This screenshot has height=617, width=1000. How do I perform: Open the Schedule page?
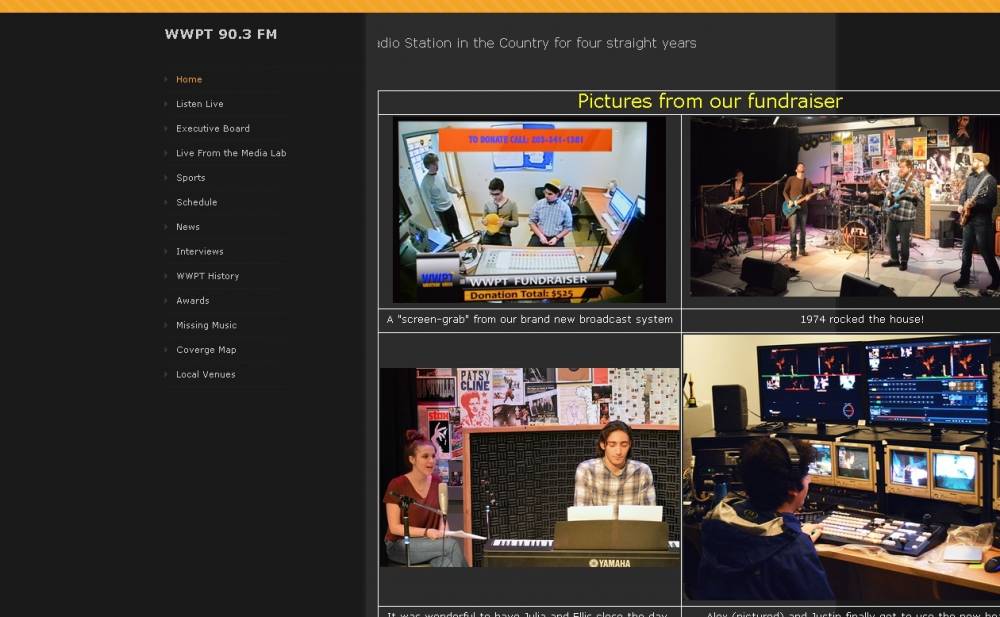click(196, 202)
